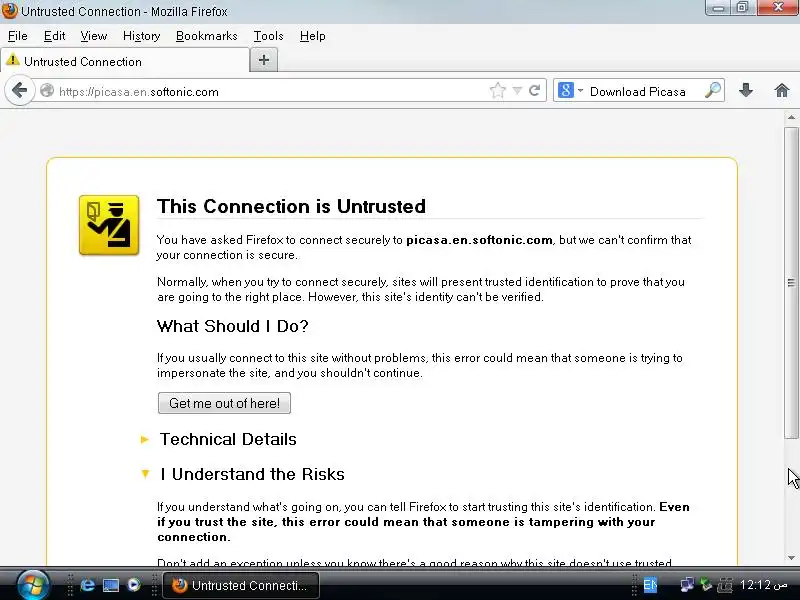Click the scrollbar up arrow
The width and height of the screenshot is (800, 600).
pyautogui.click(x=791, y=117)
